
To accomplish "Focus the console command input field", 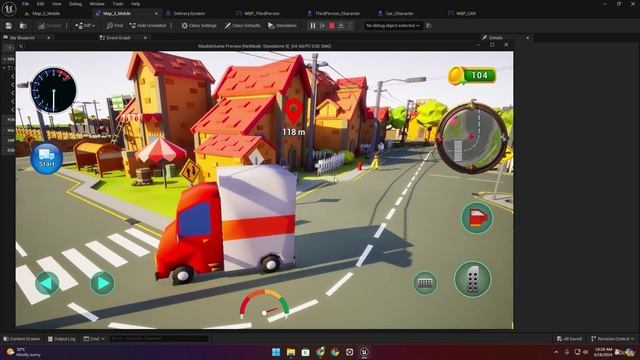I will (x=159, y=339).
